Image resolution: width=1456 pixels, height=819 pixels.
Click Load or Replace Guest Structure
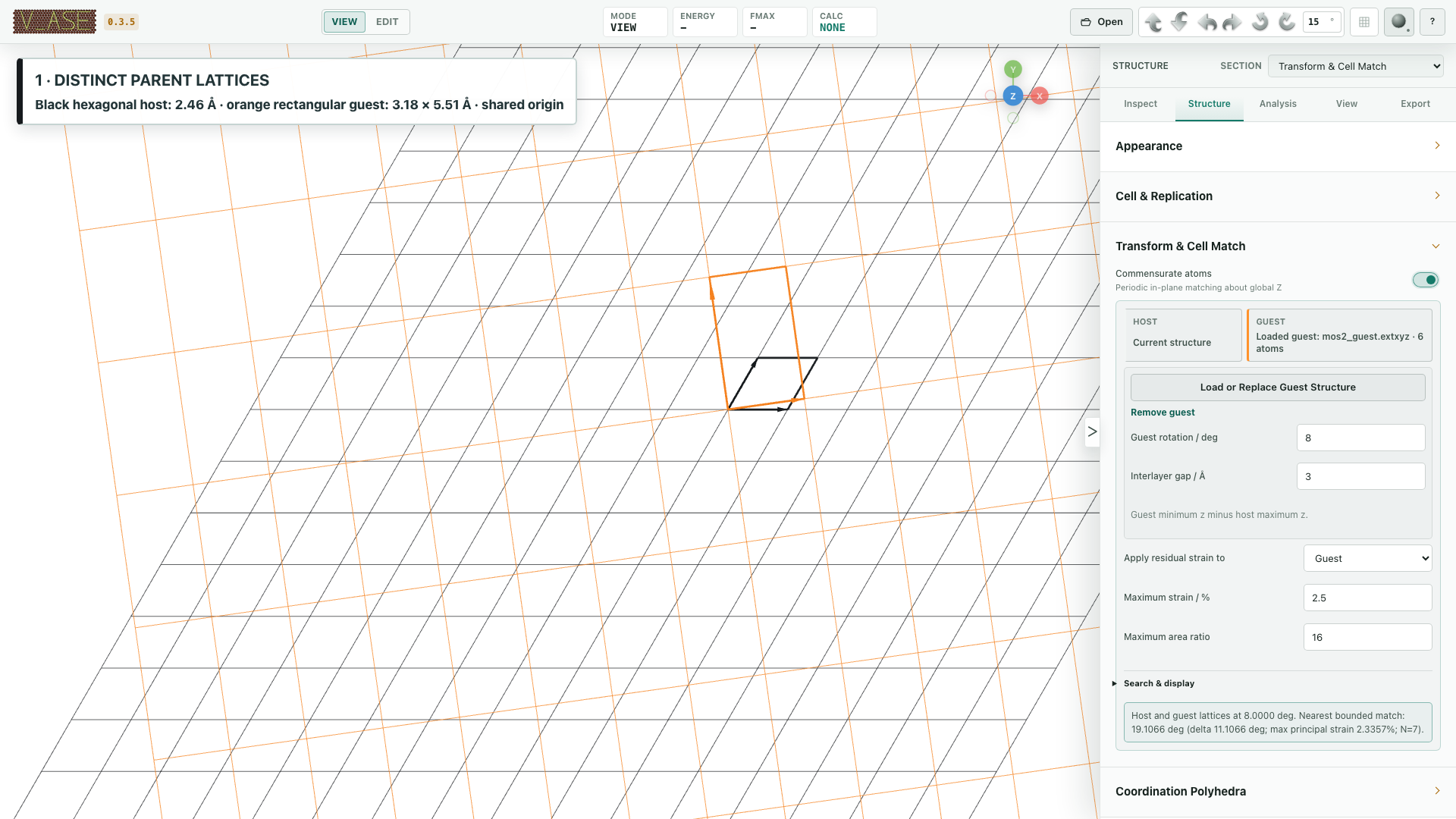pos(1278,388)
